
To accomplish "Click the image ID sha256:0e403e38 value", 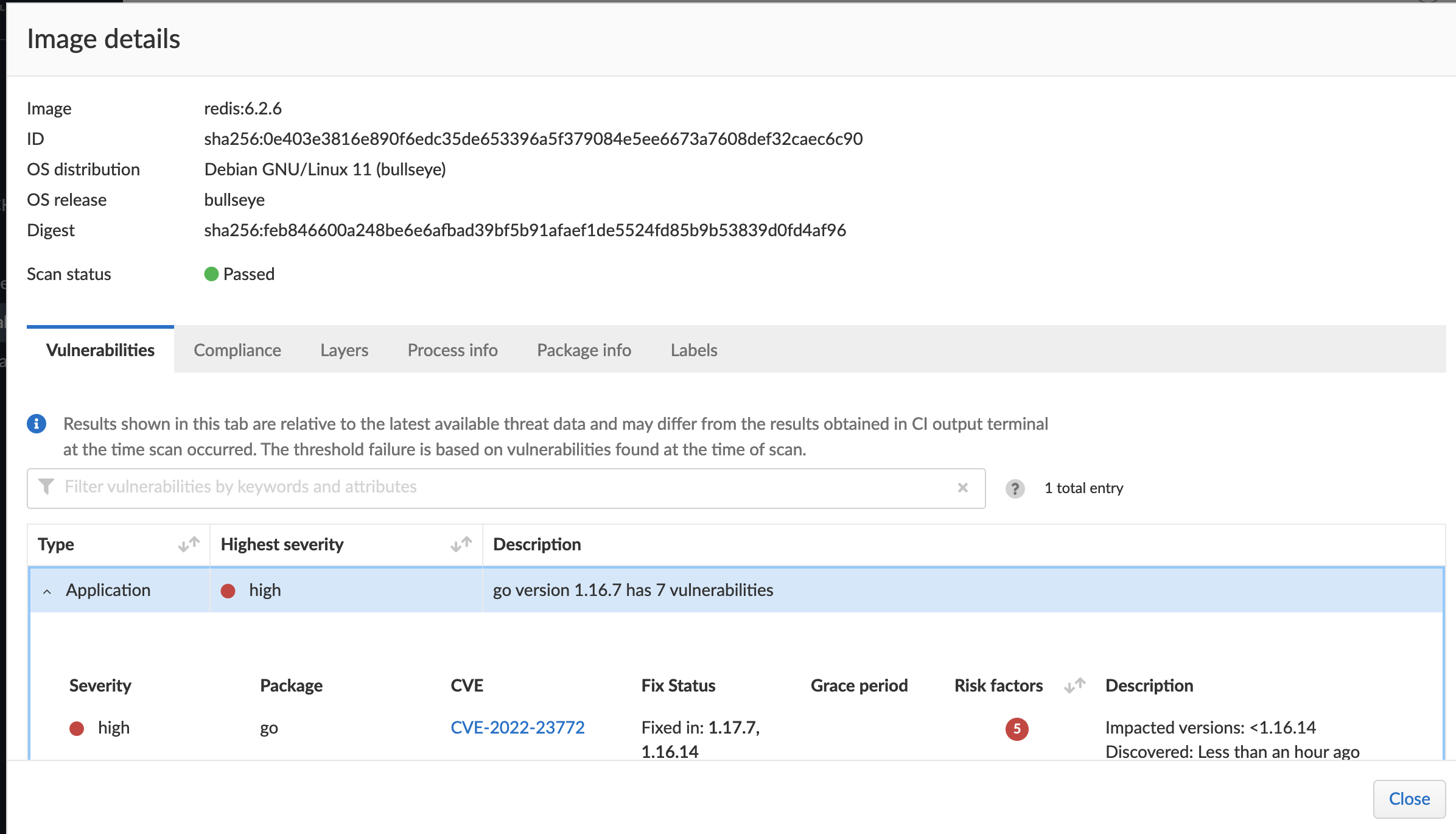I will click(x=533, y=139).
